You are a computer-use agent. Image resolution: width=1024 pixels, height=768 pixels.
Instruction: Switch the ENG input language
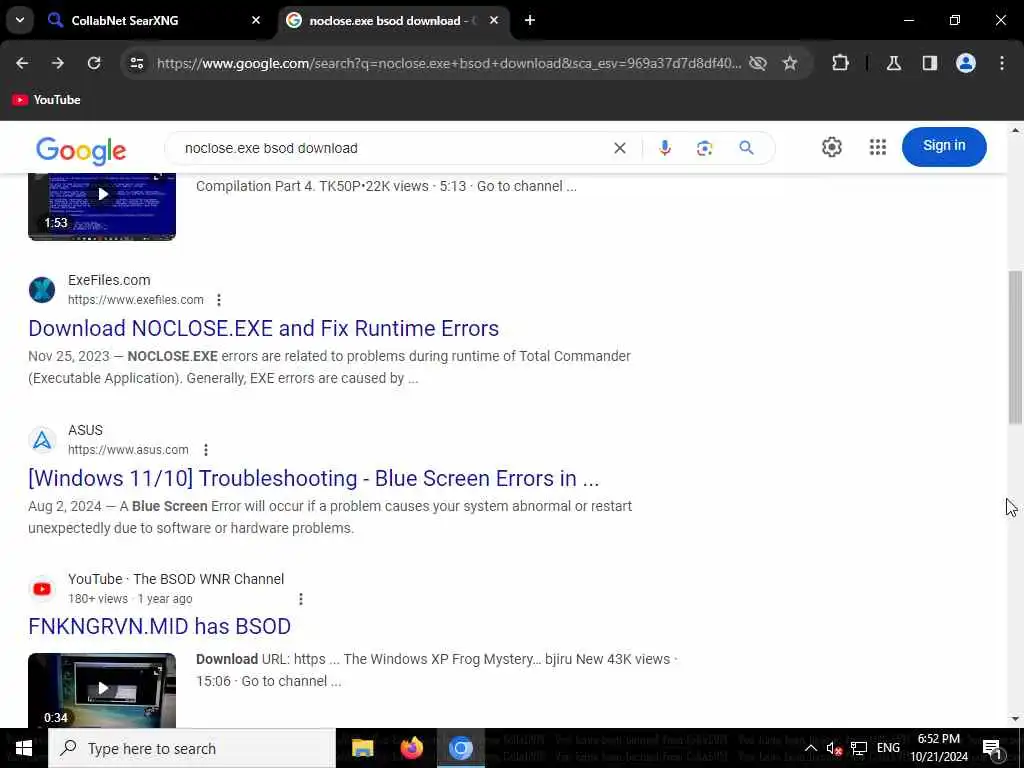[x=888, y=748]
